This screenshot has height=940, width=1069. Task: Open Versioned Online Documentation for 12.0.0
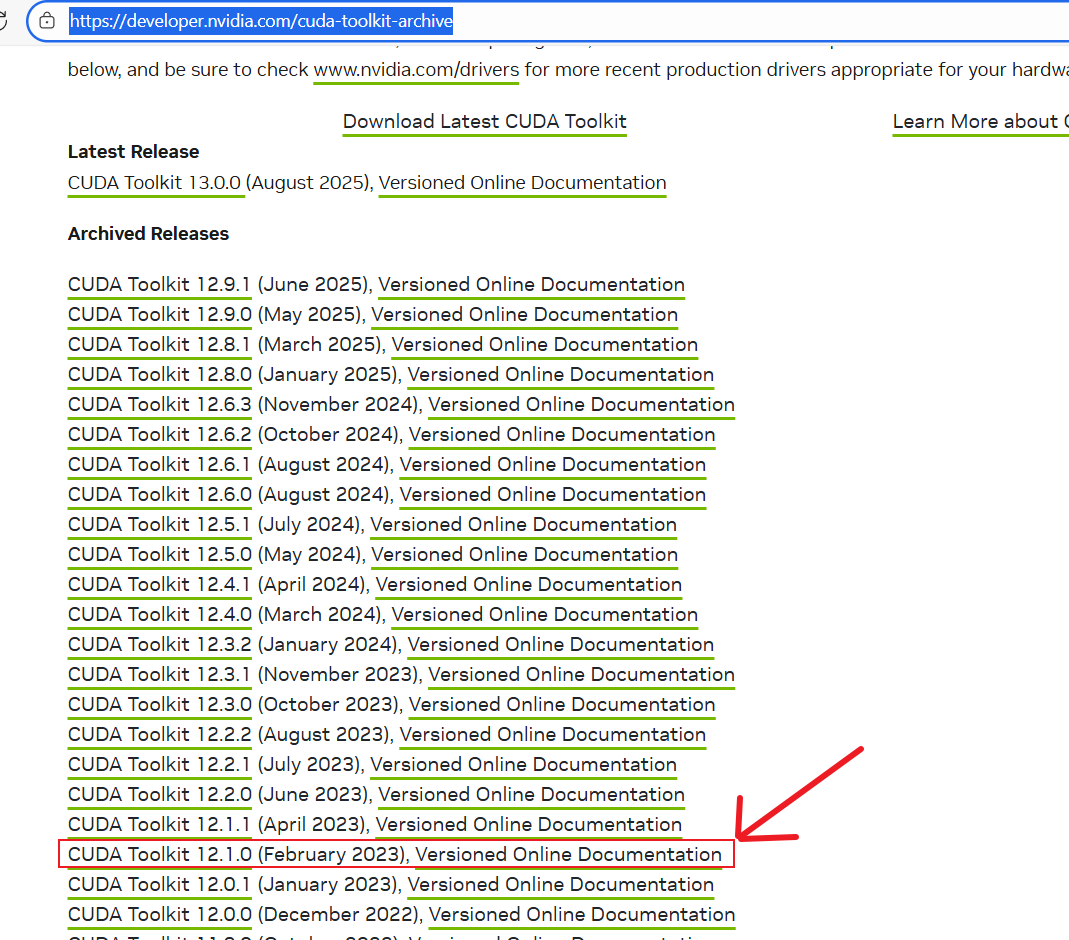(582, 914)
